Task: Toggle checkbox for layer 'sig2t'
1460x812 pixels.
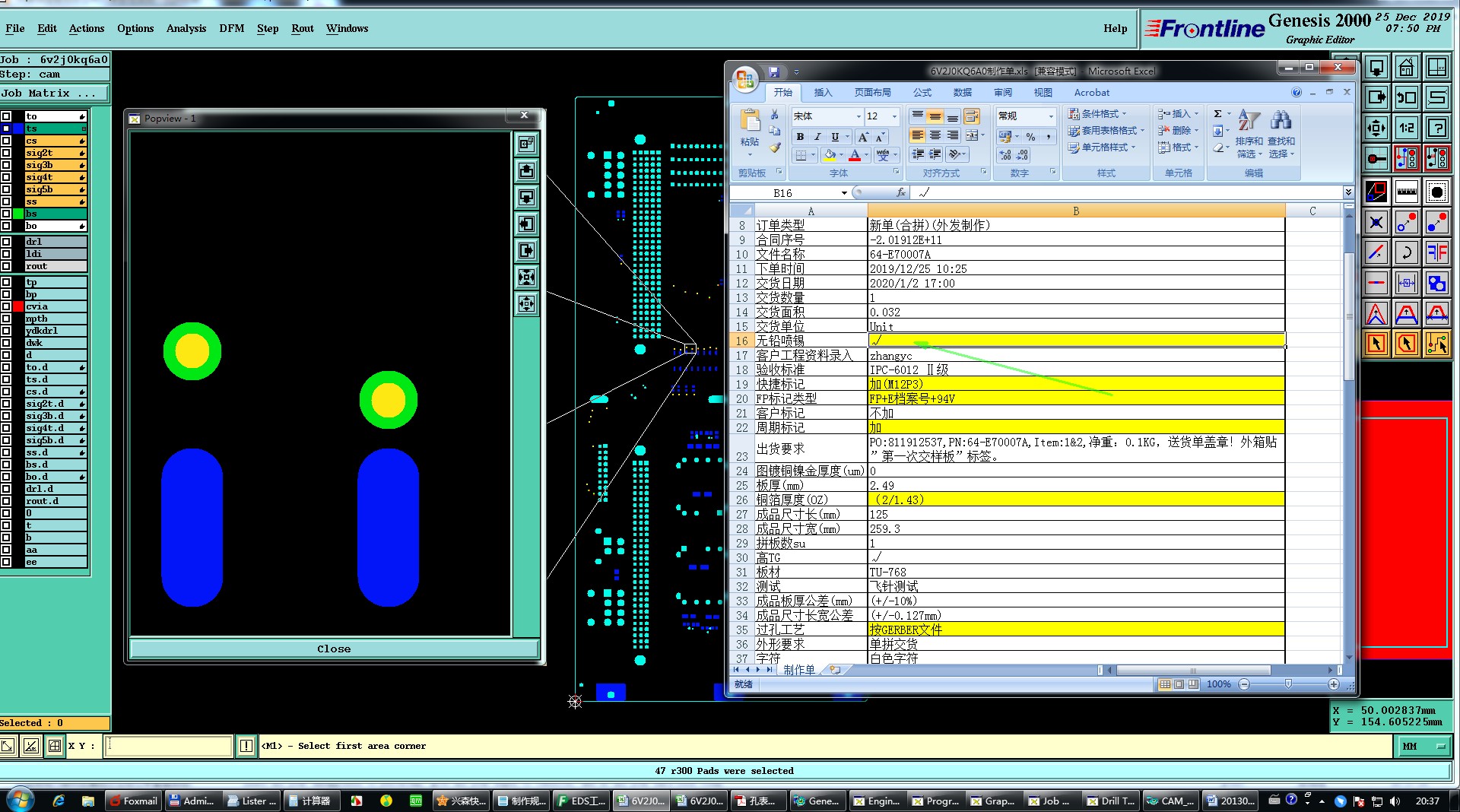Action: [6, 153]
